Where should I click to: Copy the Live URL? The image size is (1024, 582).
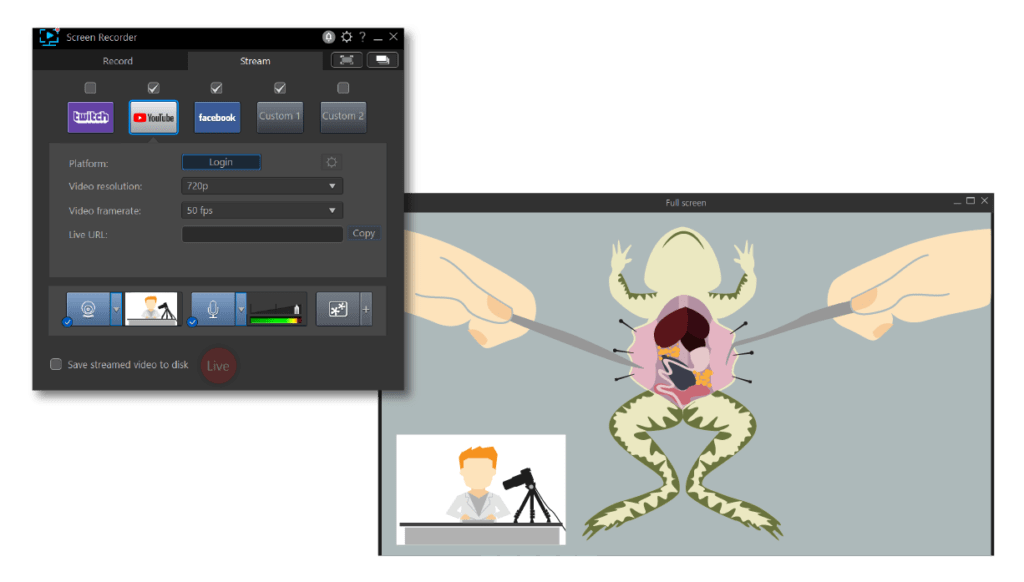364,233
